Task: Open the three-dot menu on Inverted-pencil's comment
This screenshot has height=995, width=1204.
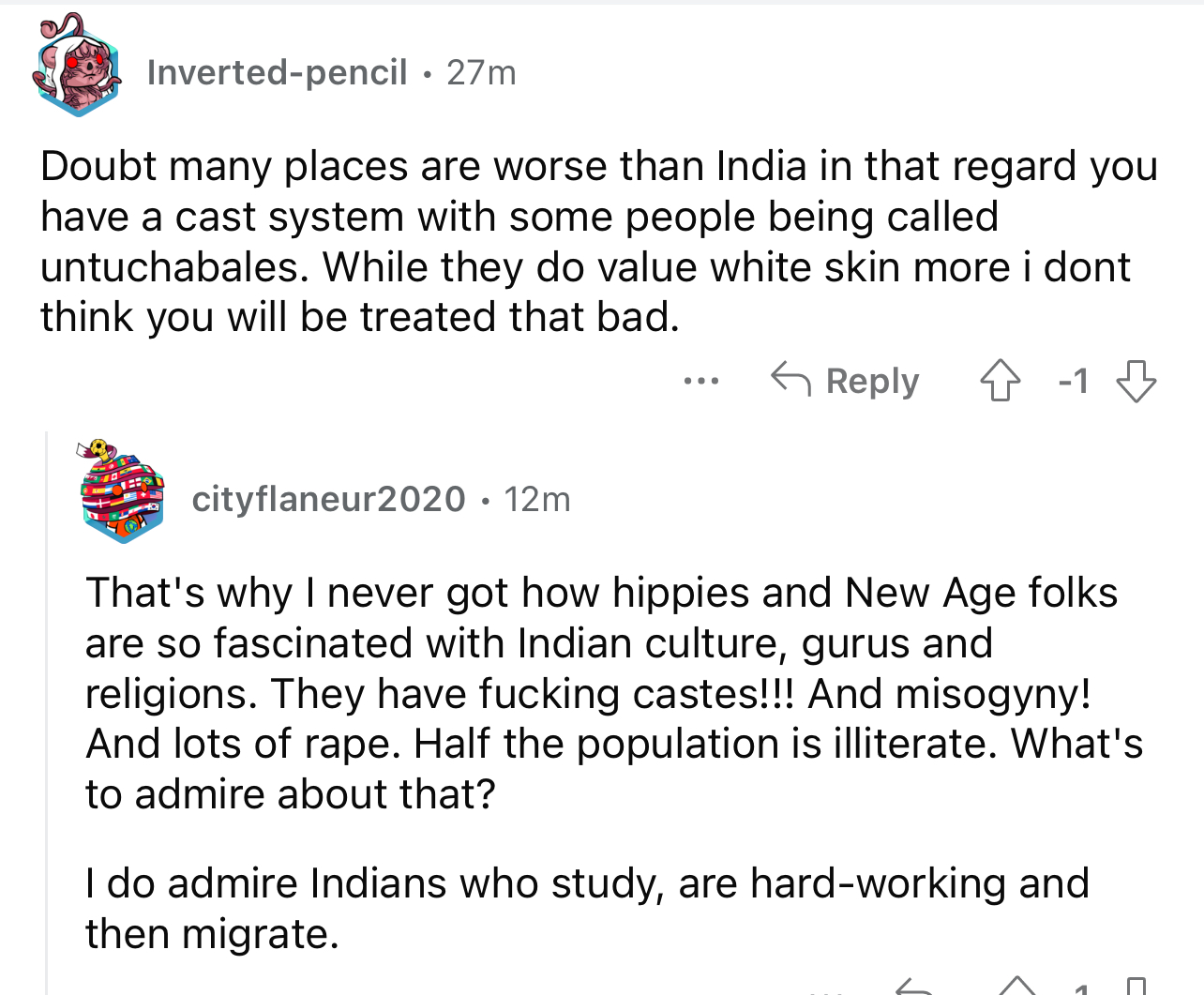Action: [701, 381]
